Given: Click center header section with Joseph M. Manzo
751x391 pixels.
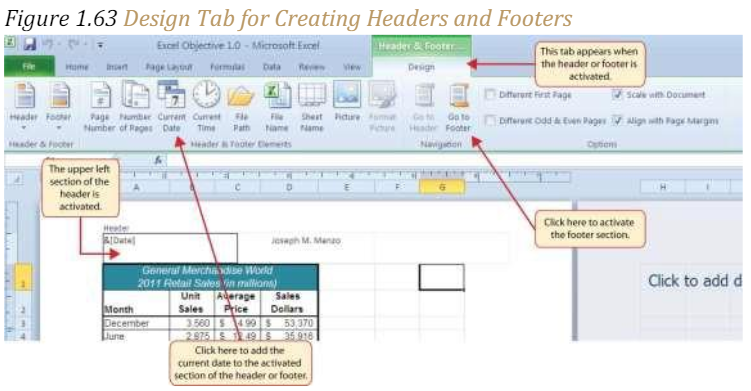Looking at the screenshot, I should pos(306,248).
